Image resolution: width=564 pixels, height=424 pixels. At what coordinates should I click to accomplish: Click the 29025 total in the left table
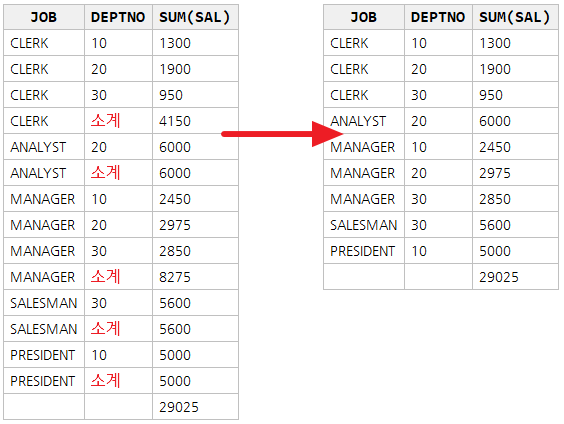179,407
